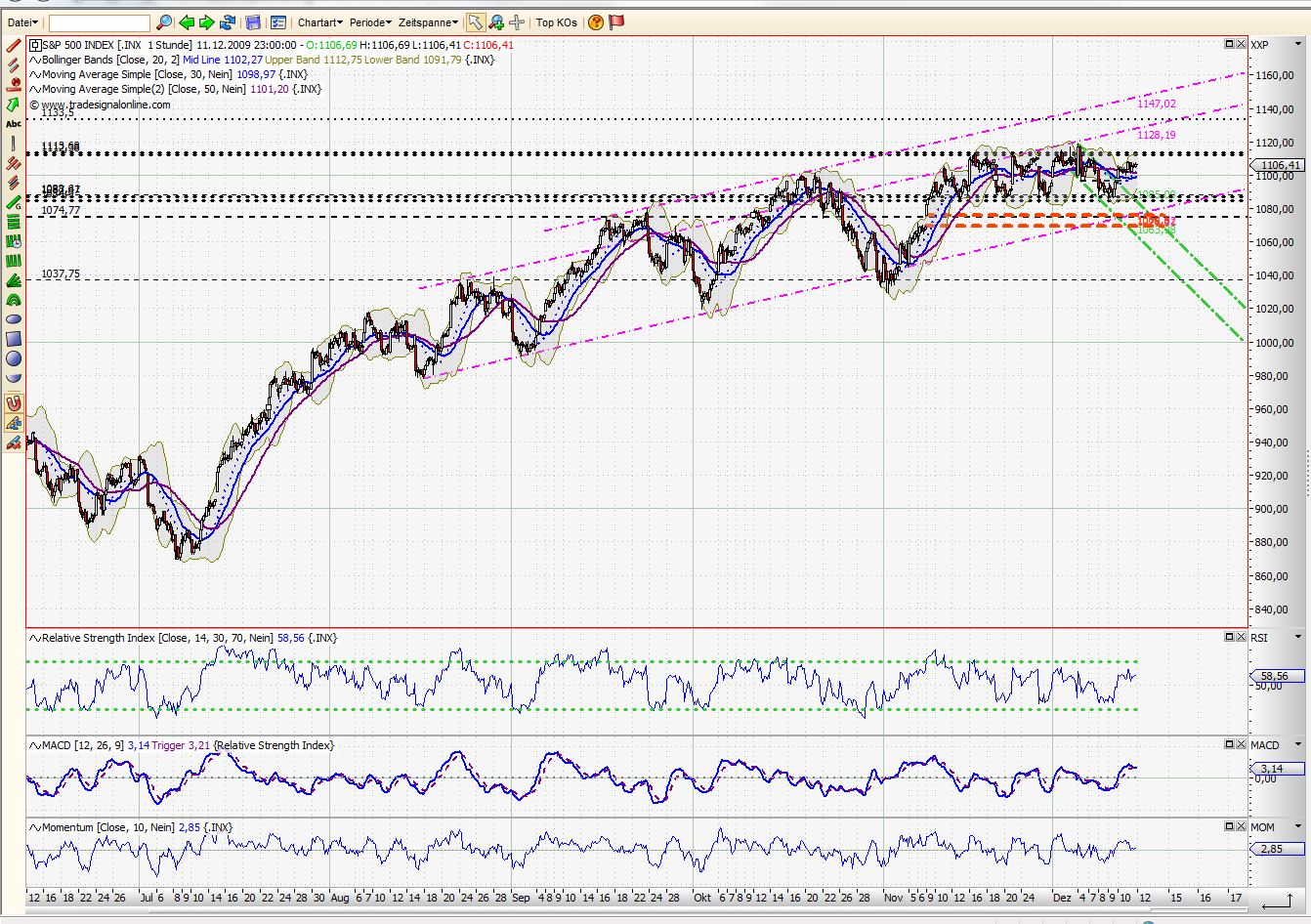Open help via the question mark icon
The width and height of the screenshot is (1311, 924).
pos(595,21)
